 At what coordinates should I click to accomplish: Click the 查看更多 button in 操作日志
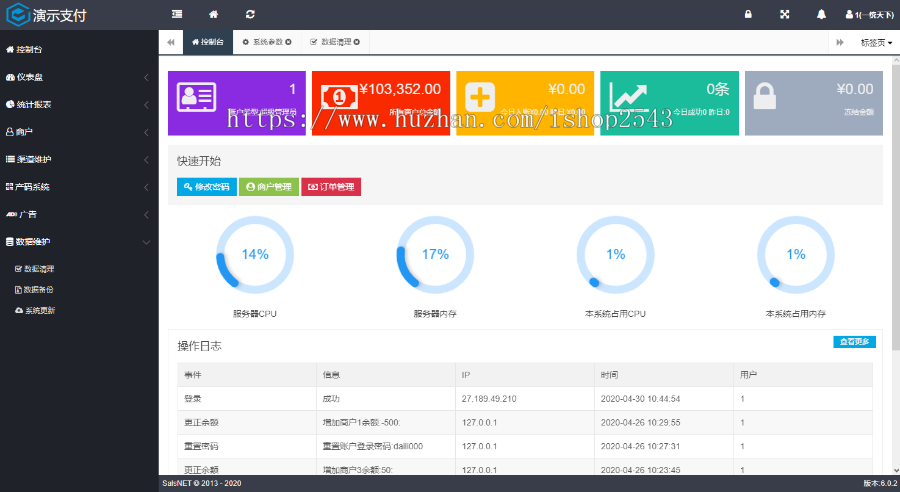pos(854,342)
